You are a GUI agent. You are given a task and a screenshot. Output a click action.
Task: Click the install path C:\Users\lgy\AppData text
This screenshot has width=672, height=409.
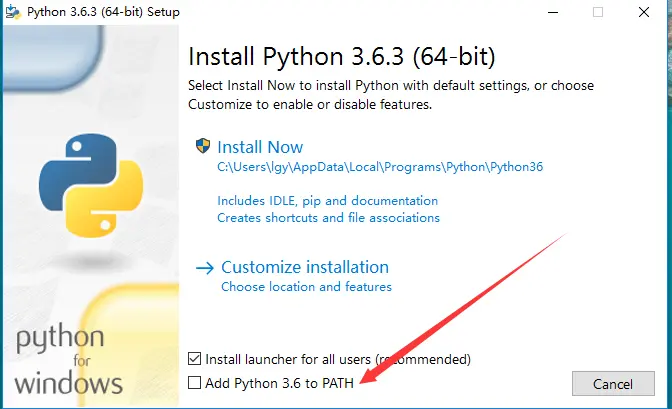pos(380,167)
